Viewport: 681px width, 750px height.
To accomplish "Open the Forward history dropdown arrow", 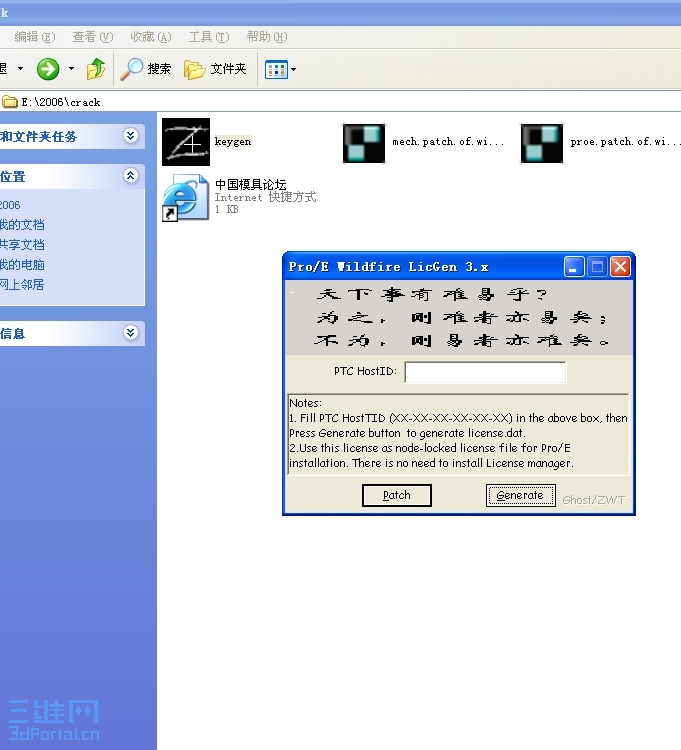I will point(71,69).
